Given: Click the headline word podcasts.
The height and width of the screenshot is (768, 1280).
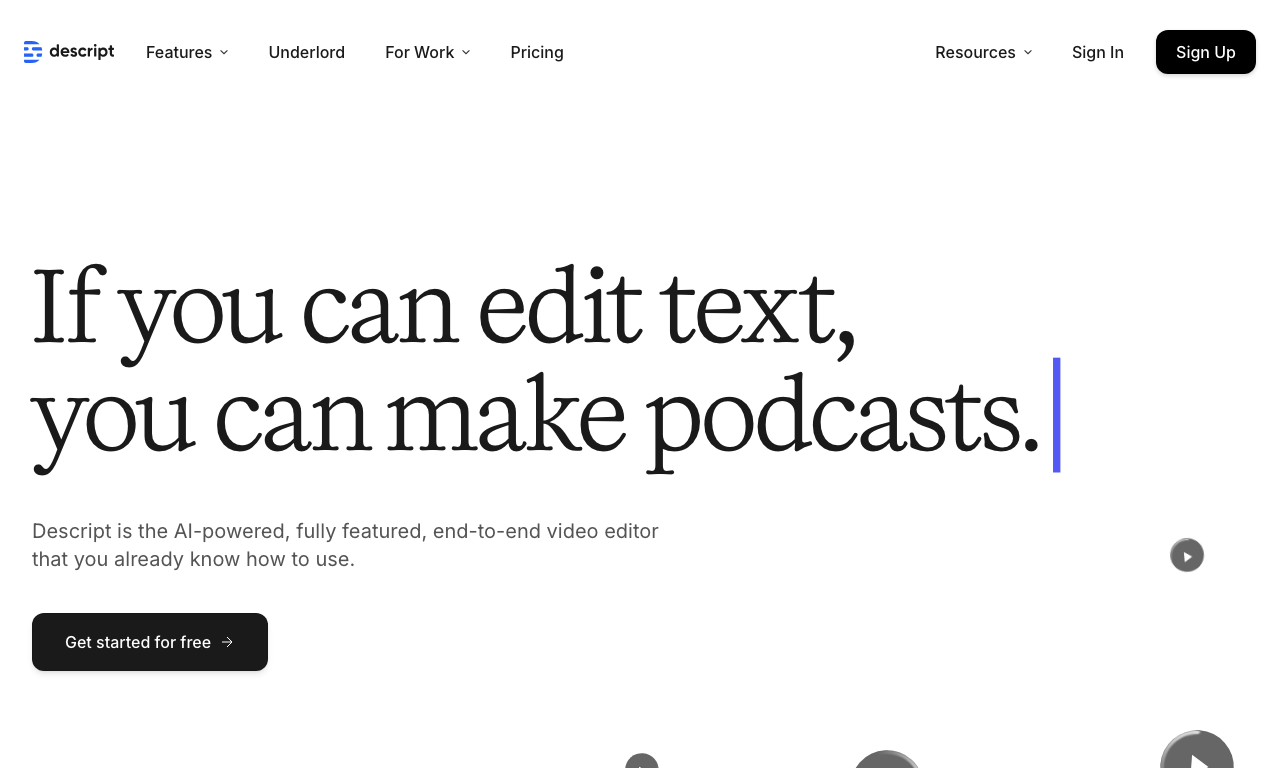Looking at the screenshot, I should click(x=843, y=416).
